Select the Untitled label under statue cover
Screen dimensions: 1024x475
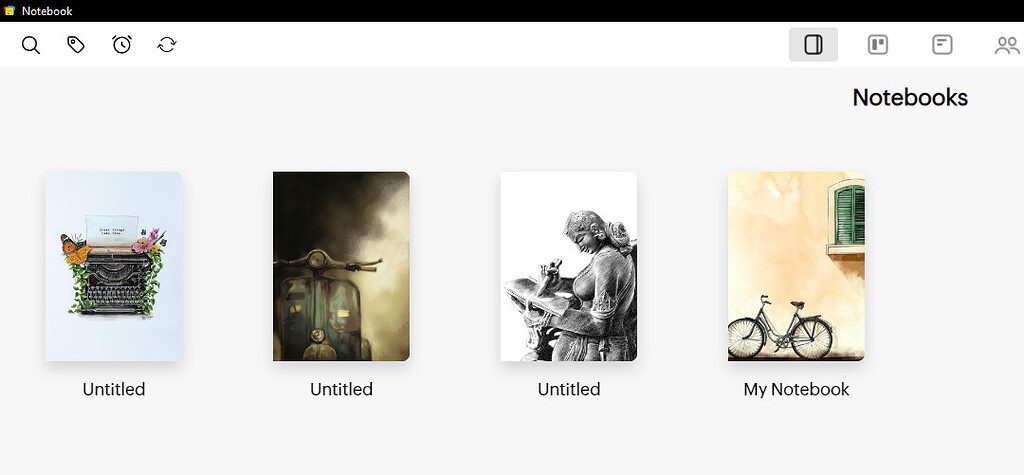coord(568,389)
